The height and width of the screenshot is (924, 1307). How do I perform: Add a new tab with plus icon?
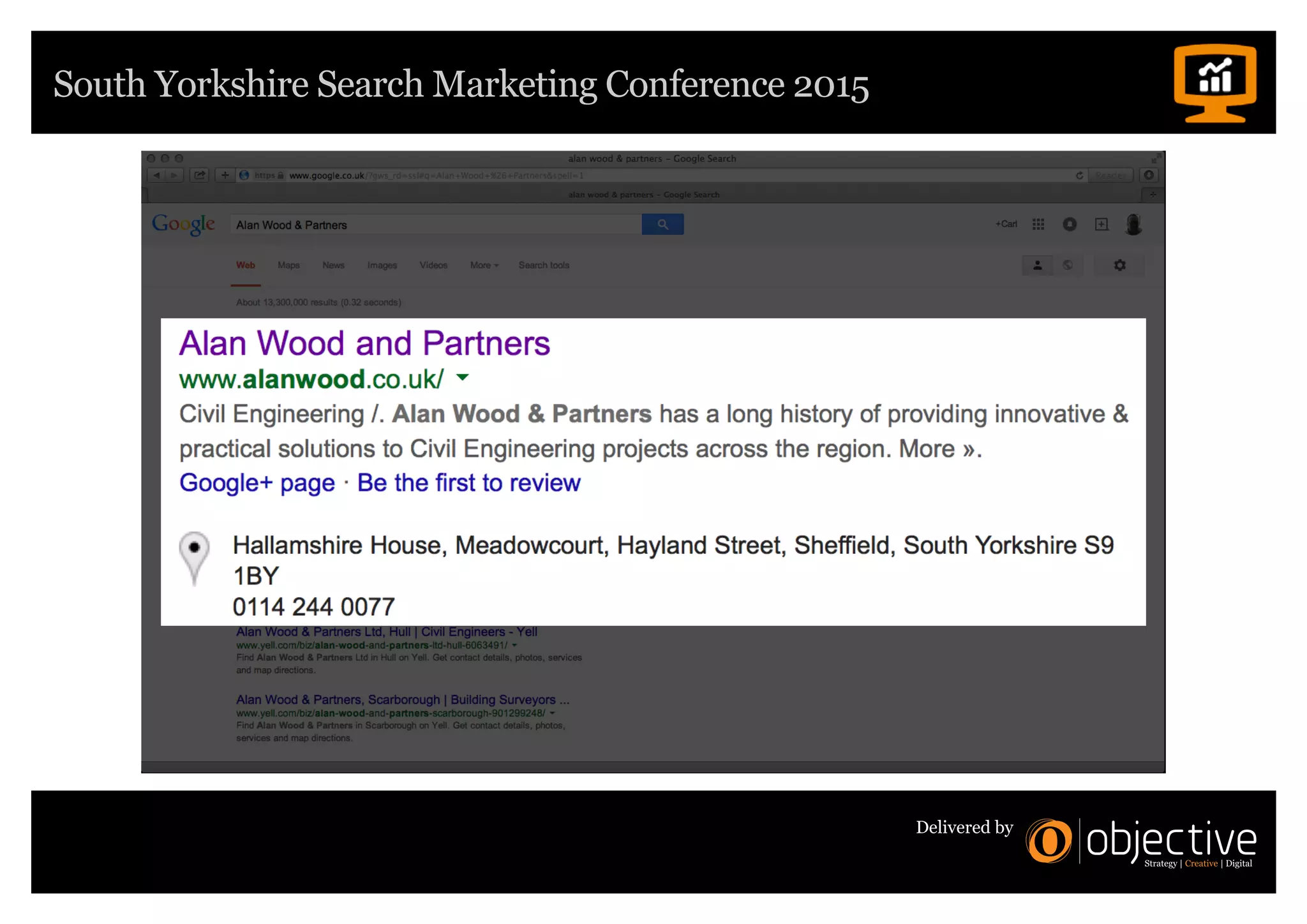click(1153, 195)
